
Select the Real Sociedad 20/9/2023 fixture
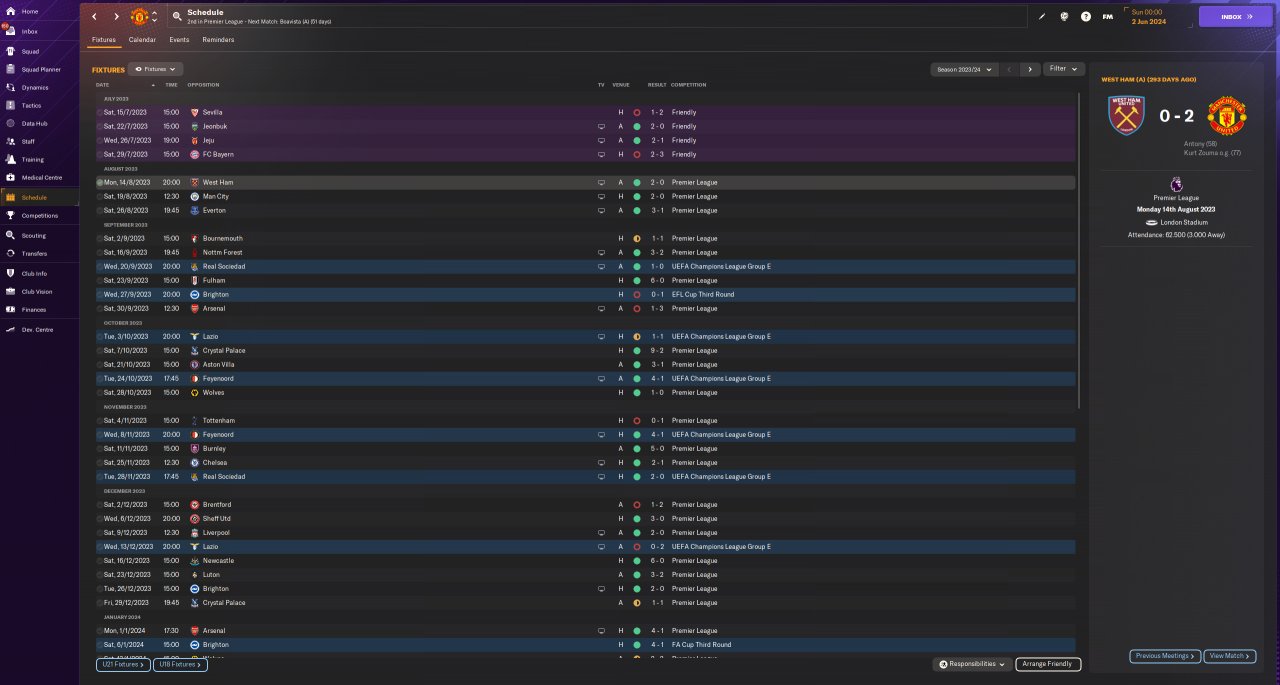click(x=585, y=267)
